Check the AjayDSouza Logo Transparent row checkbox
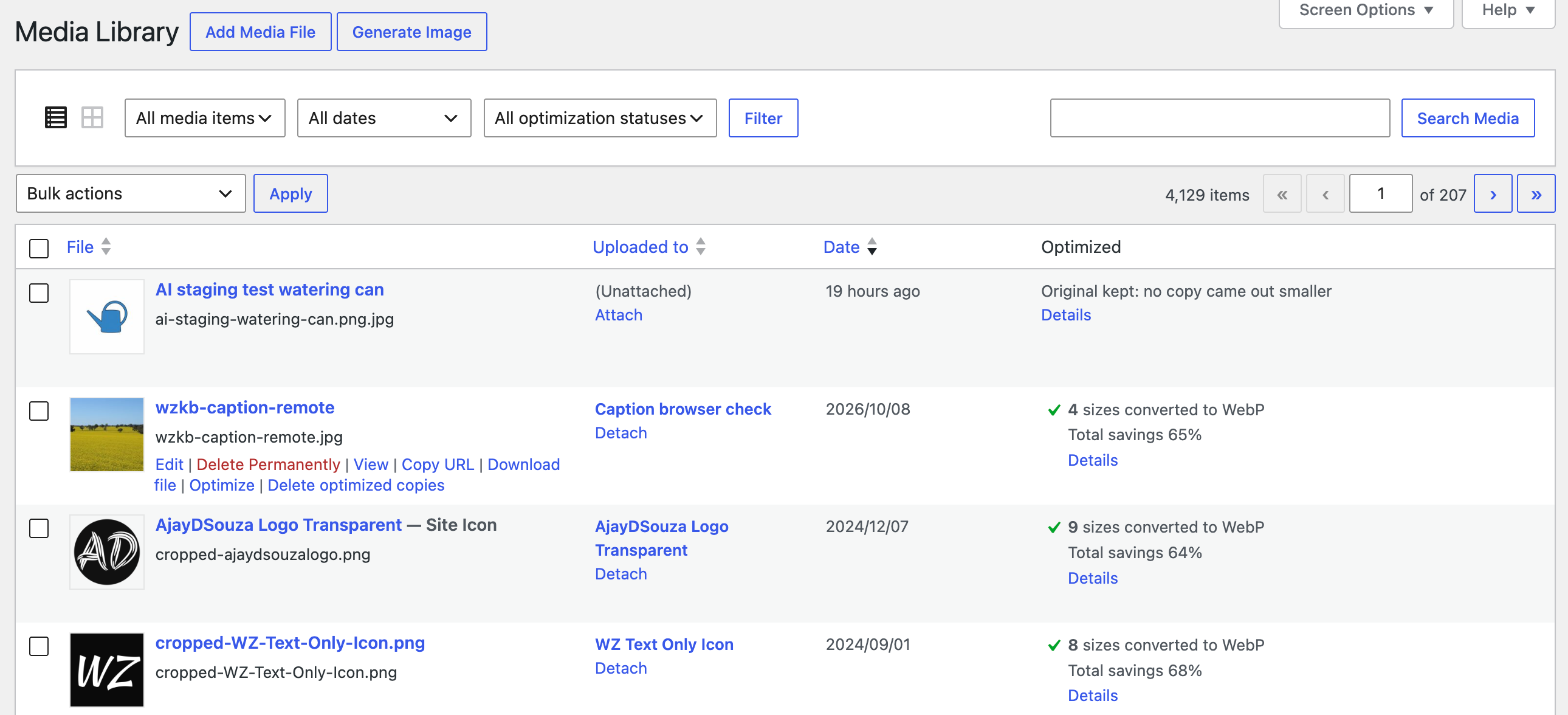1568x715 pixels. tap(39, 529)
